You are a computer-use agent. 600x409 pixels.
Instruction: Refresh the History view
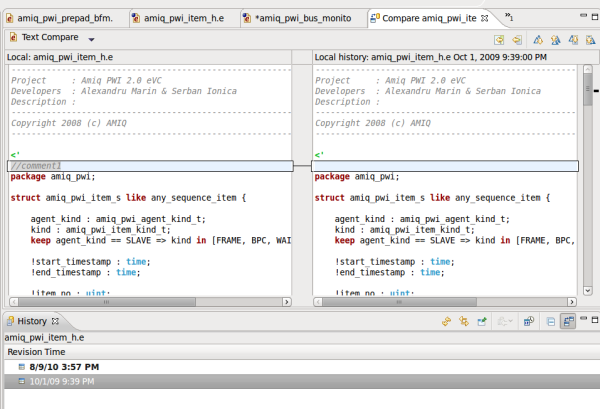pos(446,321)
